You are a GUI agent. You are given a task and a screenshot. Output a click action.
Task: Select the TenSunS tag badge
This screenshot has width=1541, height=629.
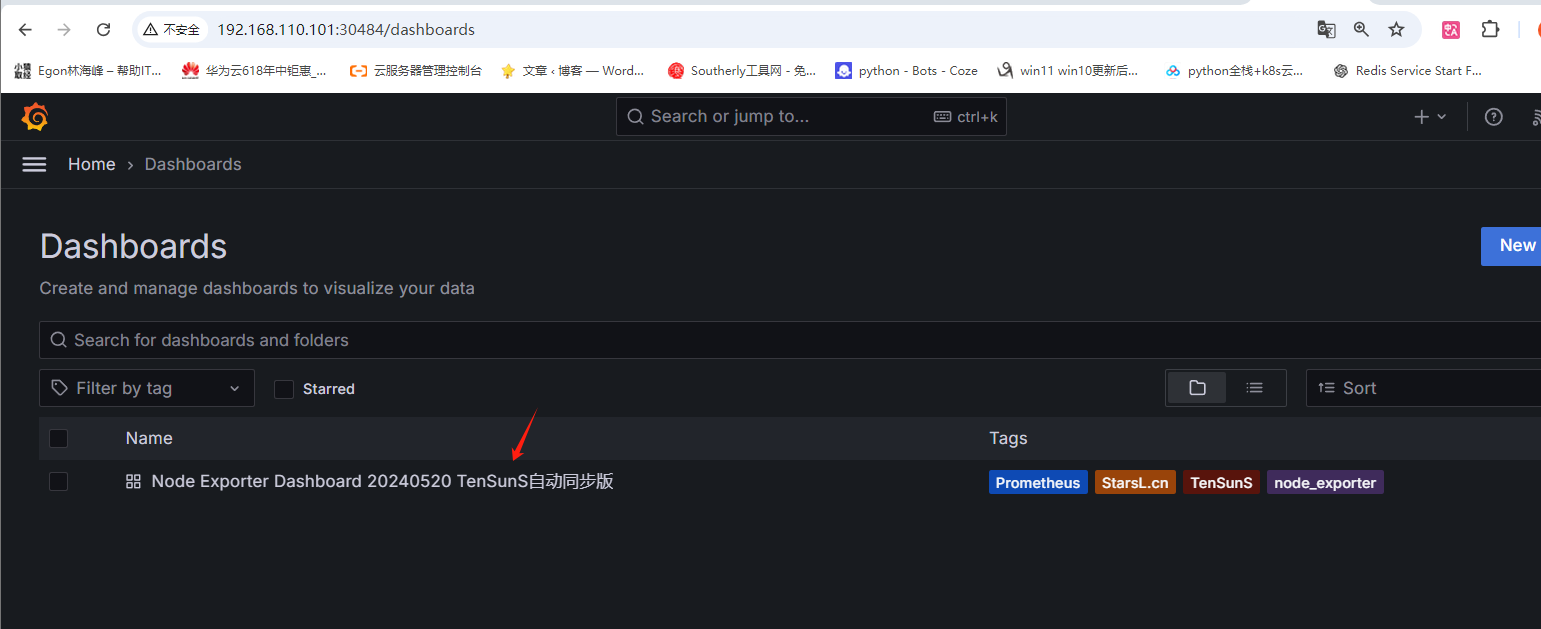[x=1221, y=482]
